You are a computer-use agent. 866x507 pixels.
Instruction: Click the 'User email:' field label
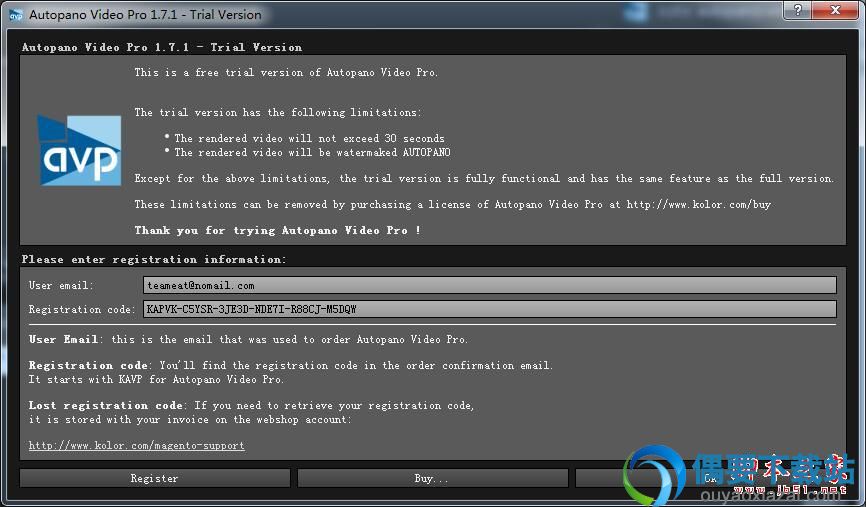point(61,286)
